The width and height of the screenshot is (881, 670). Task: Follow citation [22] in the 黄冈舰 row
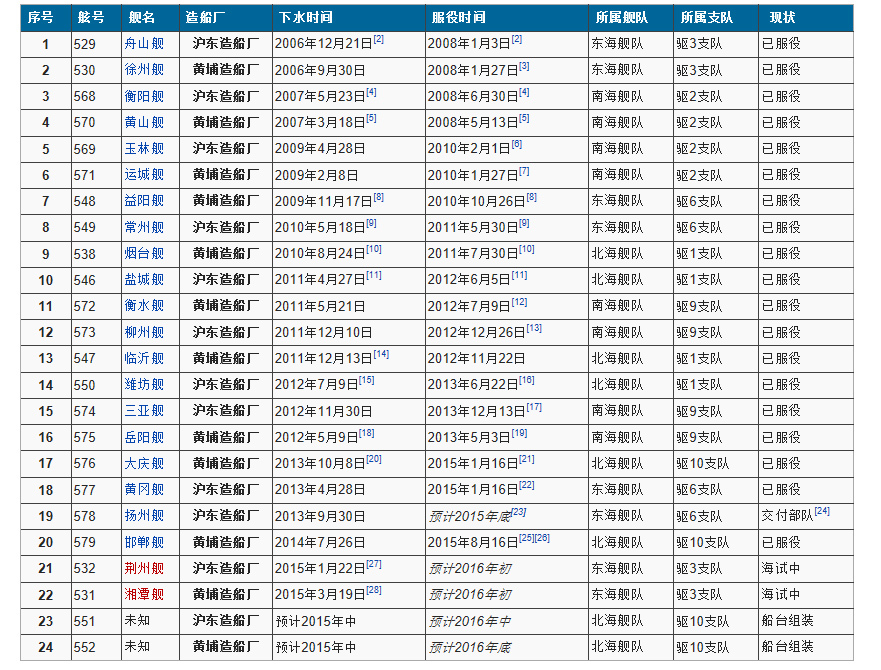526,485
